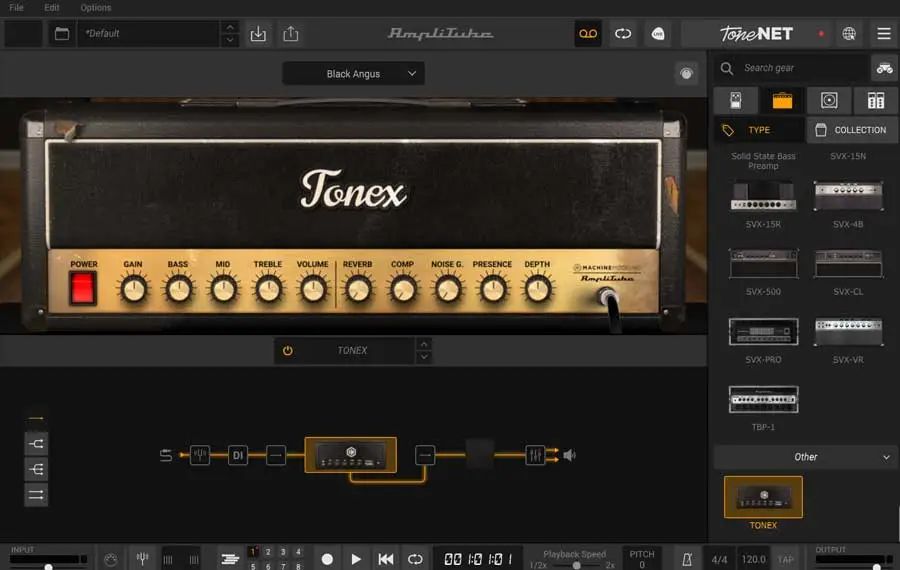This screenshot has height=570, width=900.
Task: Select the cabinet speaker gear tab
Action: (x=829, y=100)
